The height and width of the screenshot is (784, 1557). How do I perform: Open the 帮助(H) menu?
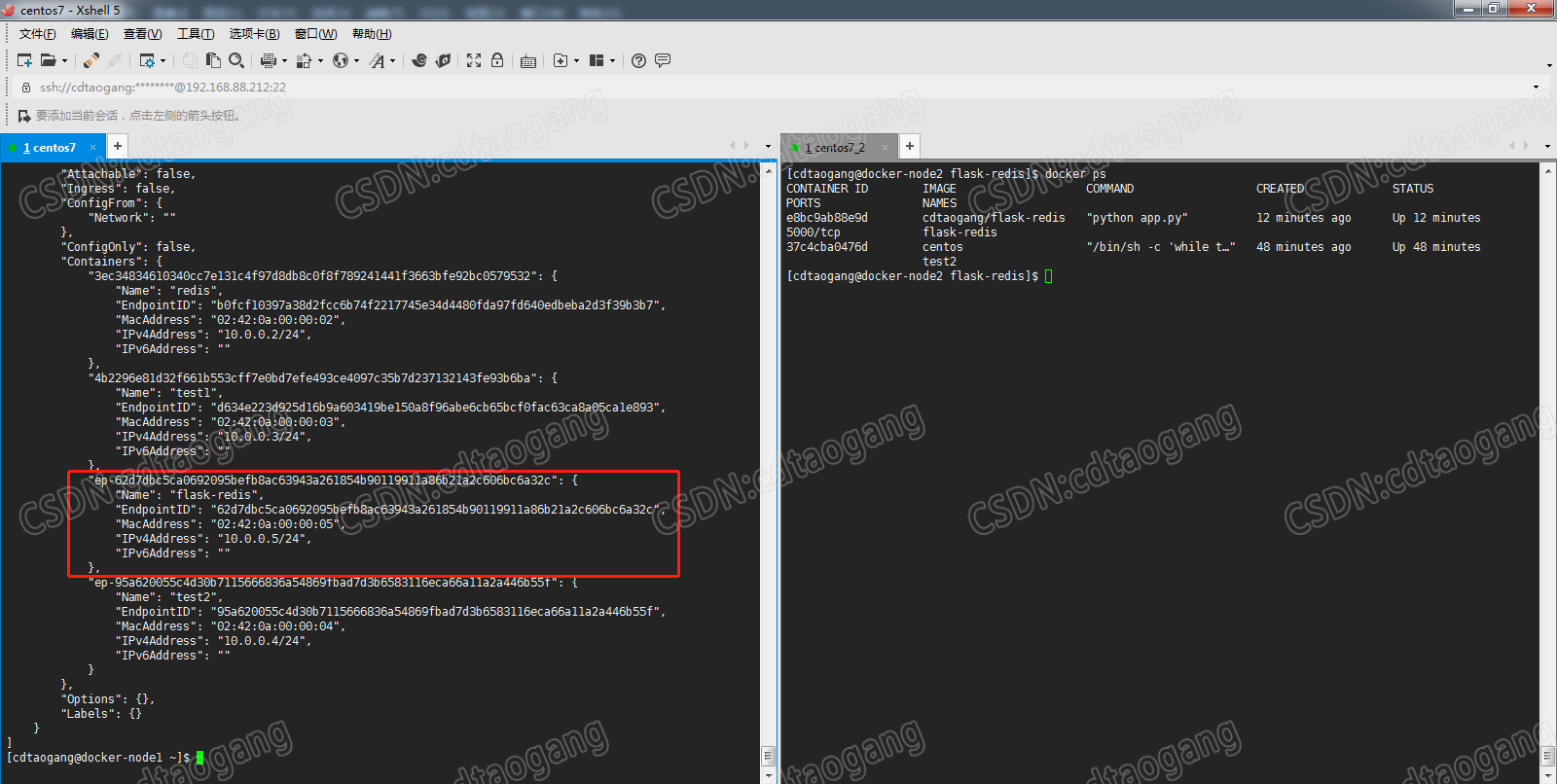tap(372, 34)
